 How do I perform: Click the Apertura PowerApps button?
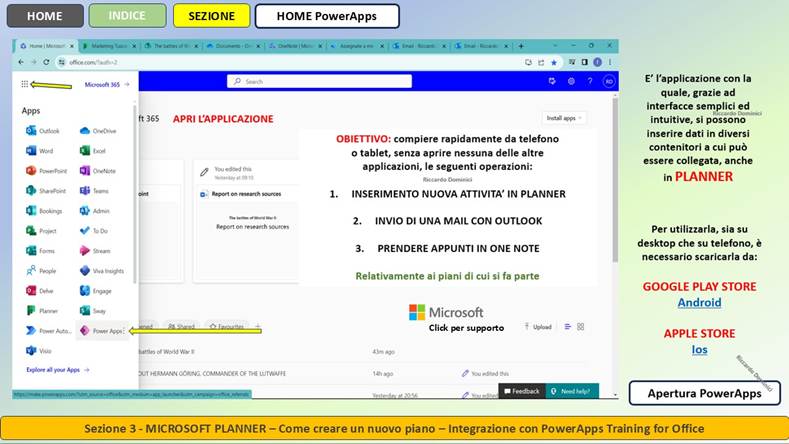704,393
